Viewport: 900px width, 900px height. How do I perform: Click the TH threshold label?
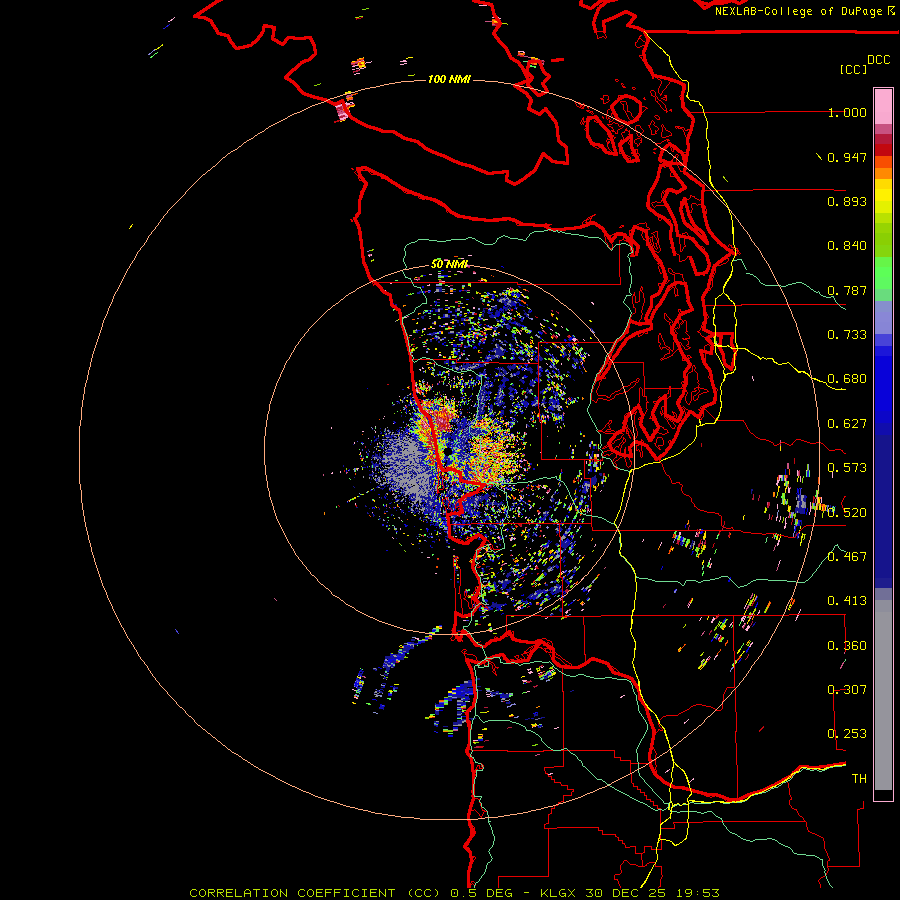859,779
